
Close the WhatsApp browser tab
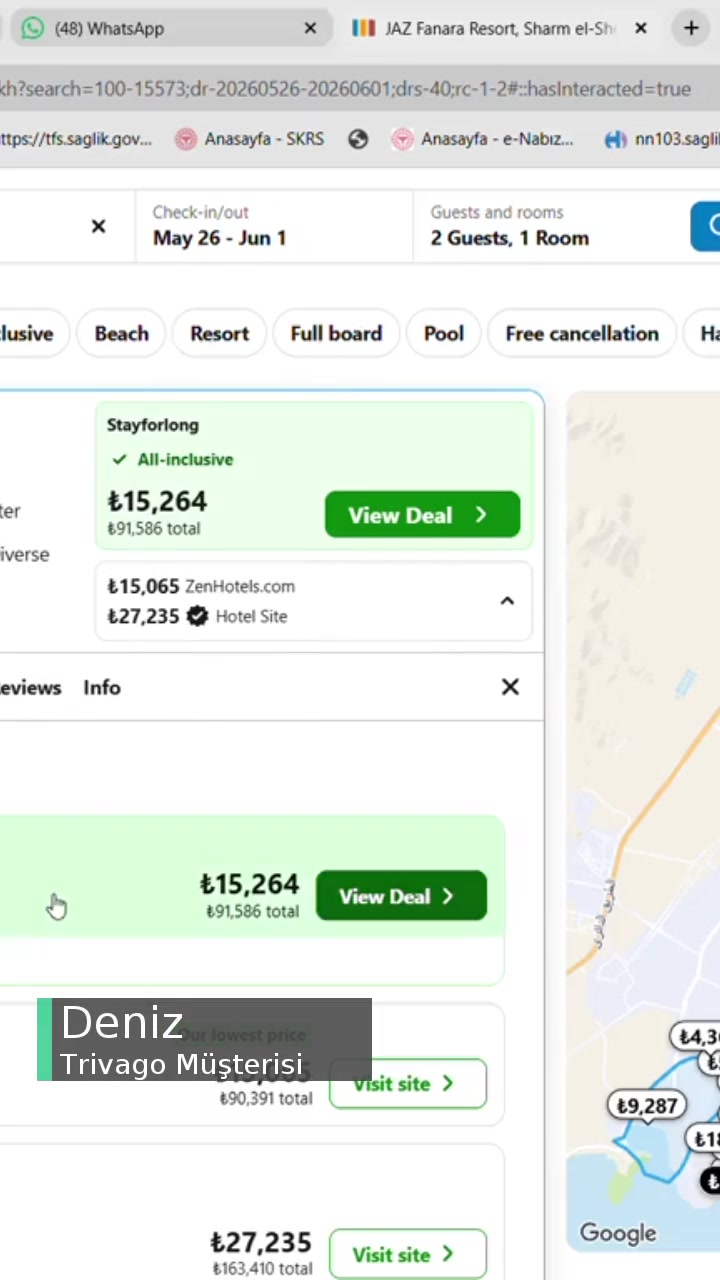[x=310, y=28]
